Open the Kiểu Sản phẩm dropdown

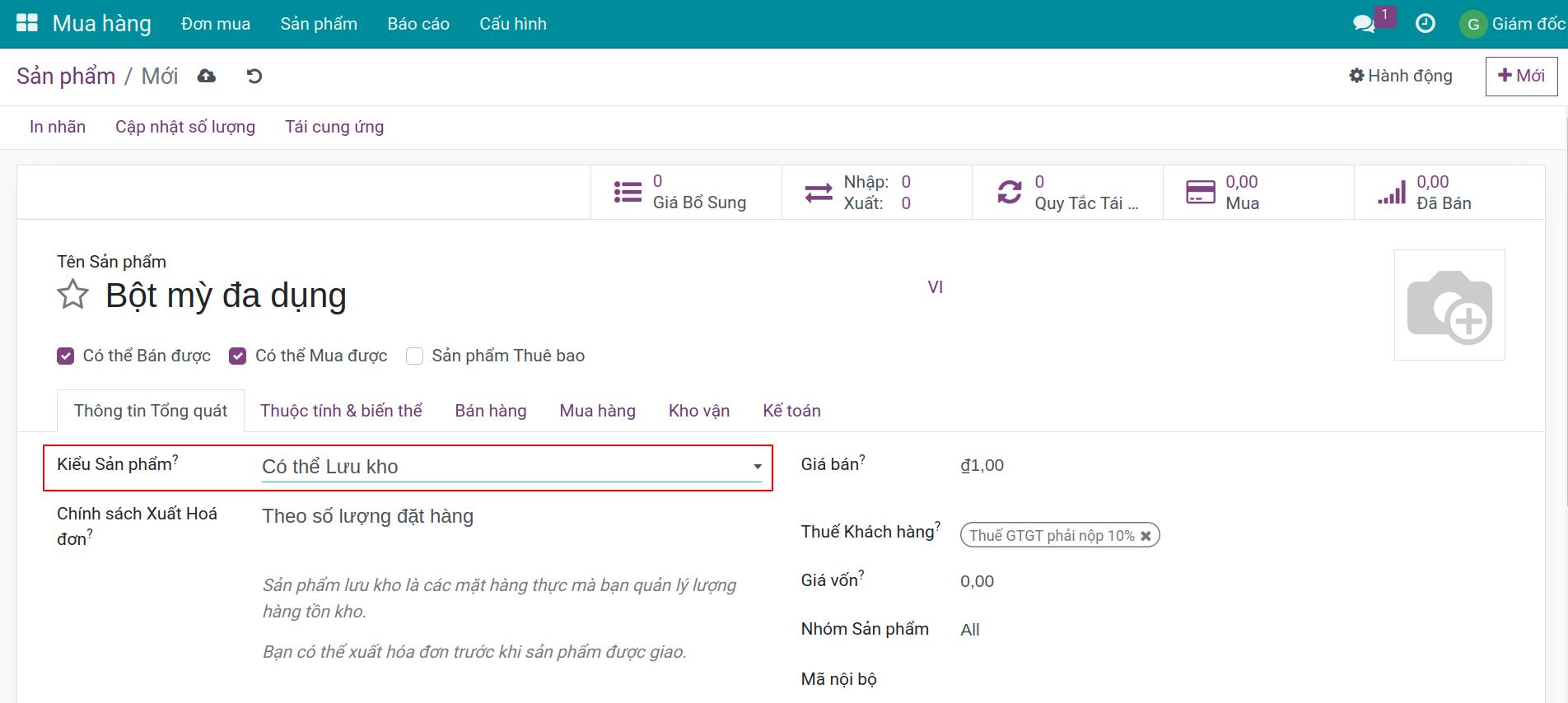[512, 467]
